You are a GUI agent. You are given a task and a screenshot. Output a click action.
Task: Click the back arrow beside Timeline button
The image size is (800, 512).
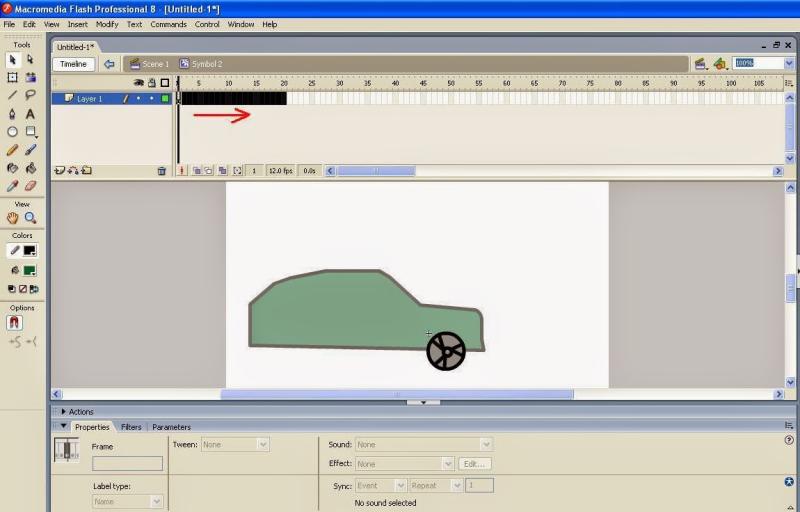pyautogui.click(x=109, y=64)
